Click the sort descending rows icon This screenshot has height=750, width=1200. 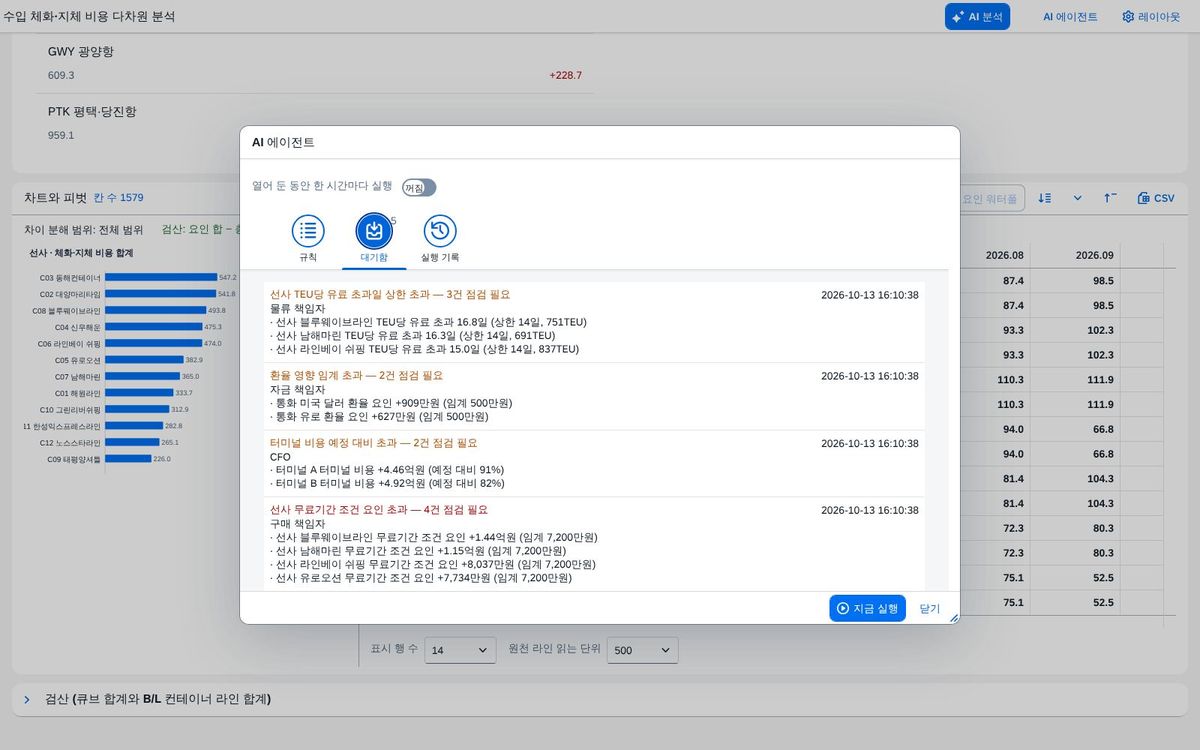(x=1045, y=198)
